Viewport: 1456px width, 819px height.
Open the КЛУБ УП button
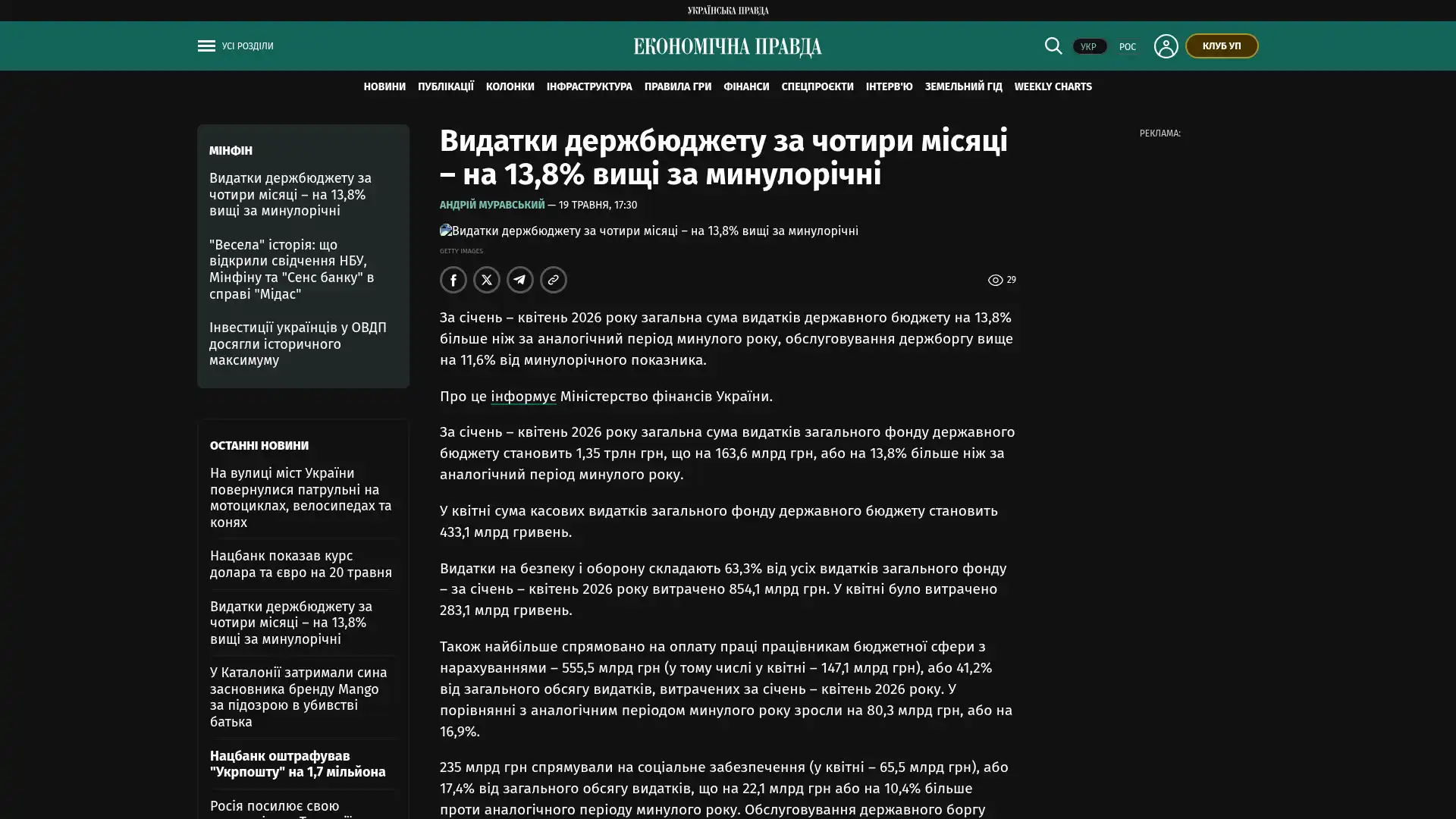pyautogui.click(x=1222, y=46)
